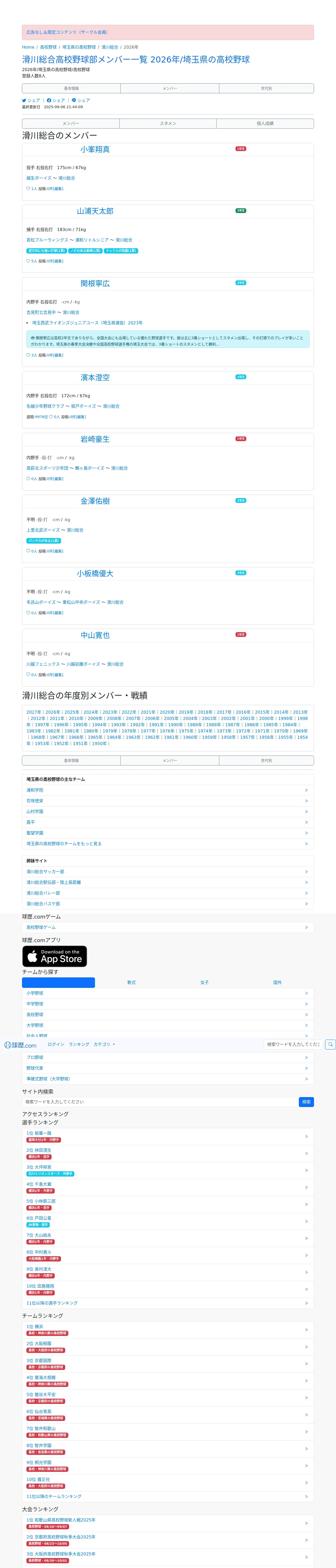The image size is (336, 1568).
Task: Go to Home breadcrumb link
Action: tap(28, 47)
